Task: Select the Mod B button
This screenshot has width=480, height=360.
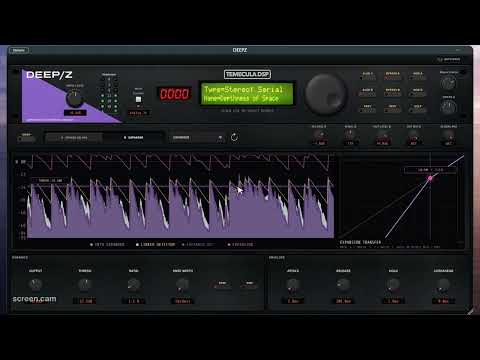Action: (x=417, y=93)
